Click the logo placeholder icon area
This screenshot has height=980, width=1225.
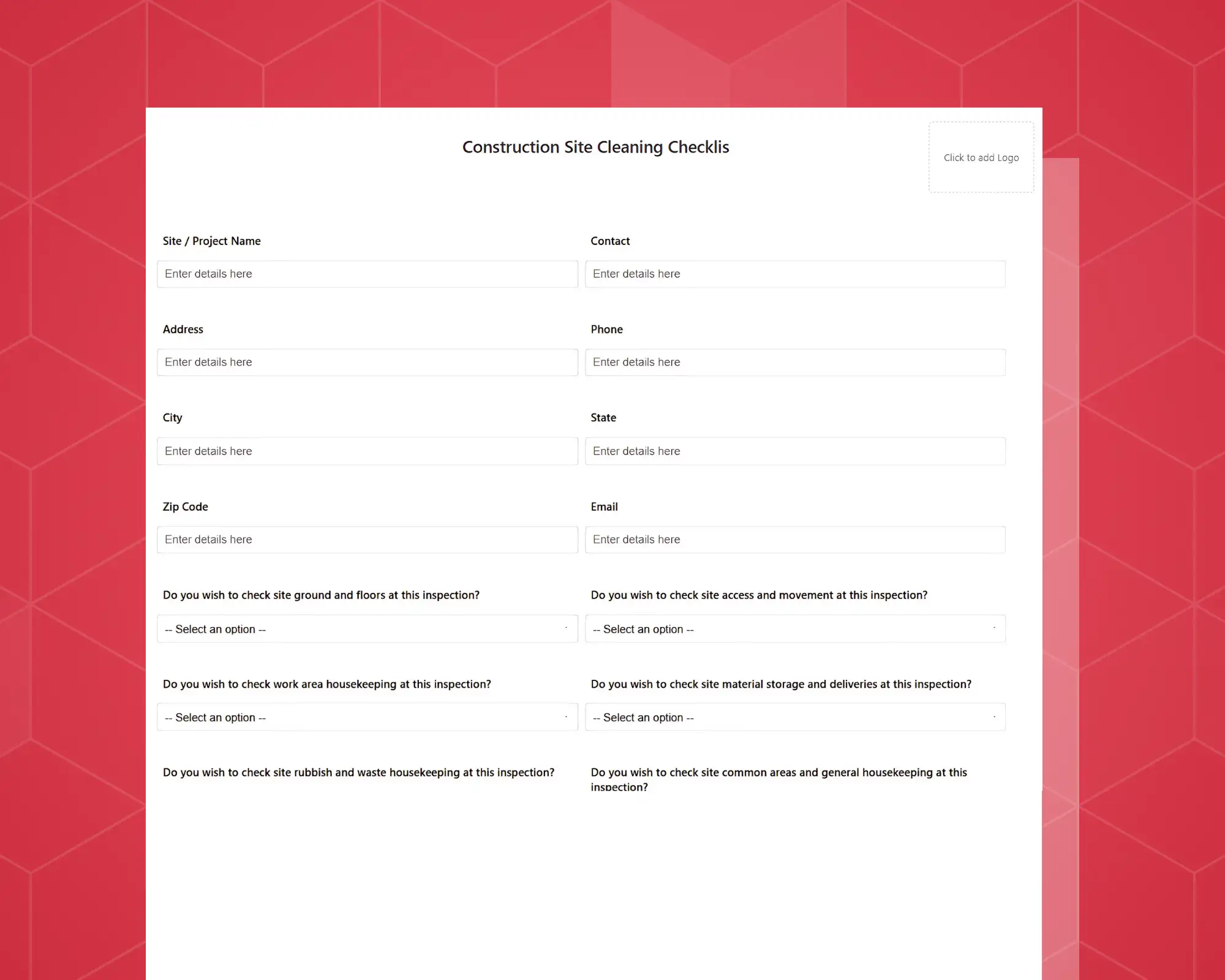pyautogui.click(x=981, y=156)
